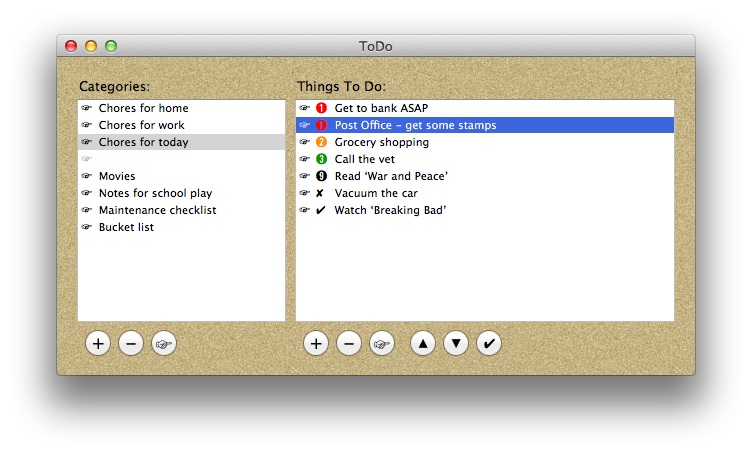Mark selected to-do done with checkmark button
The height and width of the screenshot is (454, 752).
pos(489,343)
